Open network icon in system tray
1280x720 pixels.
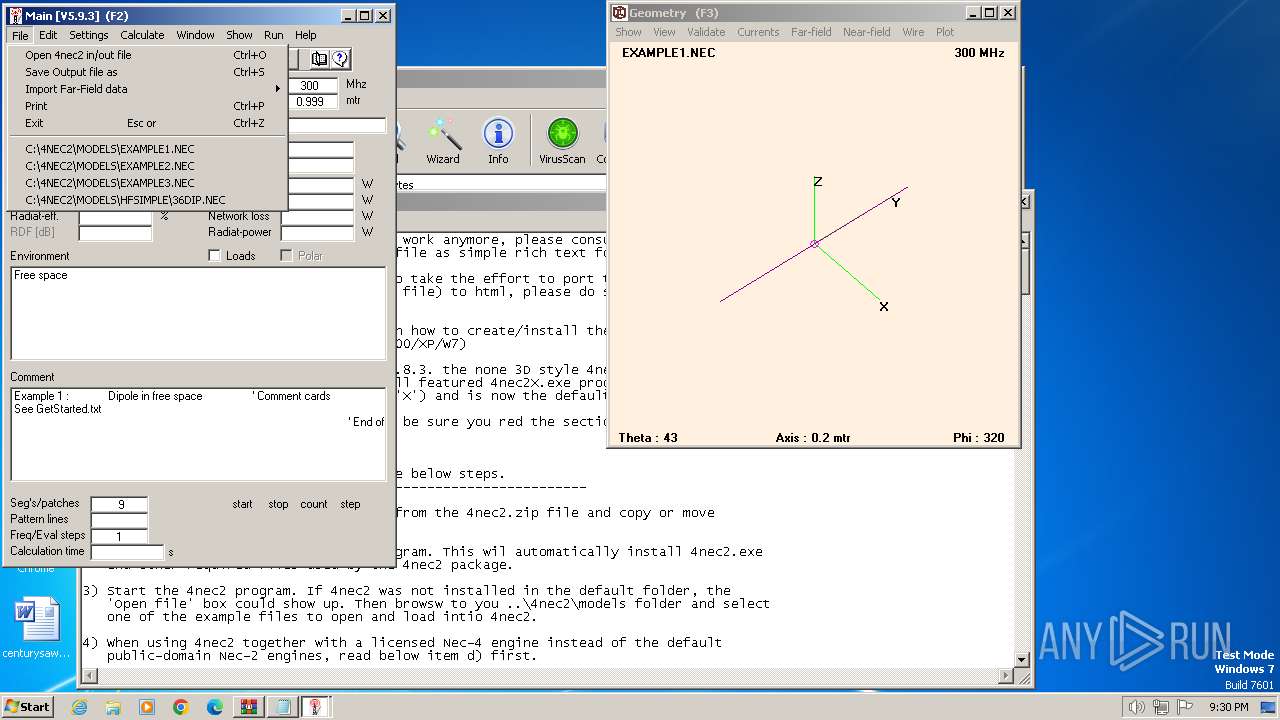[1161, 707]
